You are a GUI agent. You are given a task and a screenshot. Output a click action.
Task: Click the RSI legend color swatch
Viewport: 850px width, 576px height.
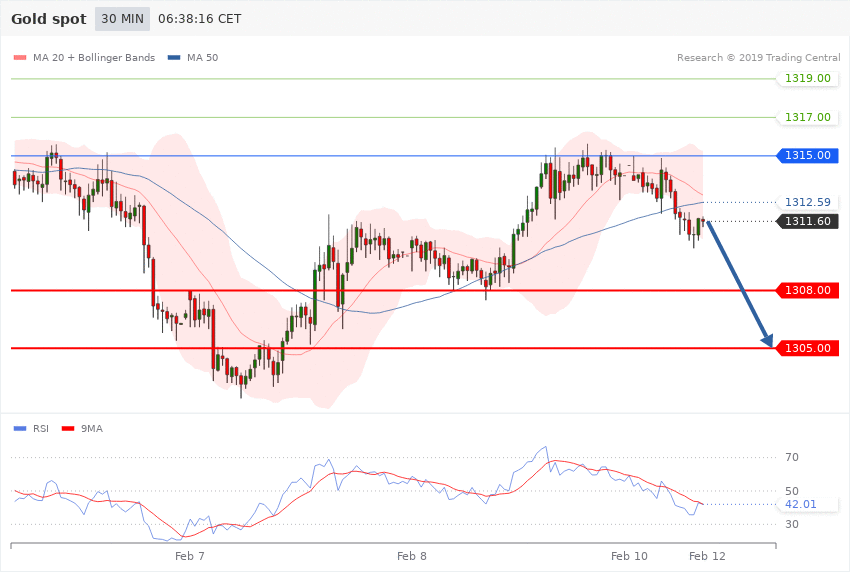pyautogui.click(x=20, y=429)
